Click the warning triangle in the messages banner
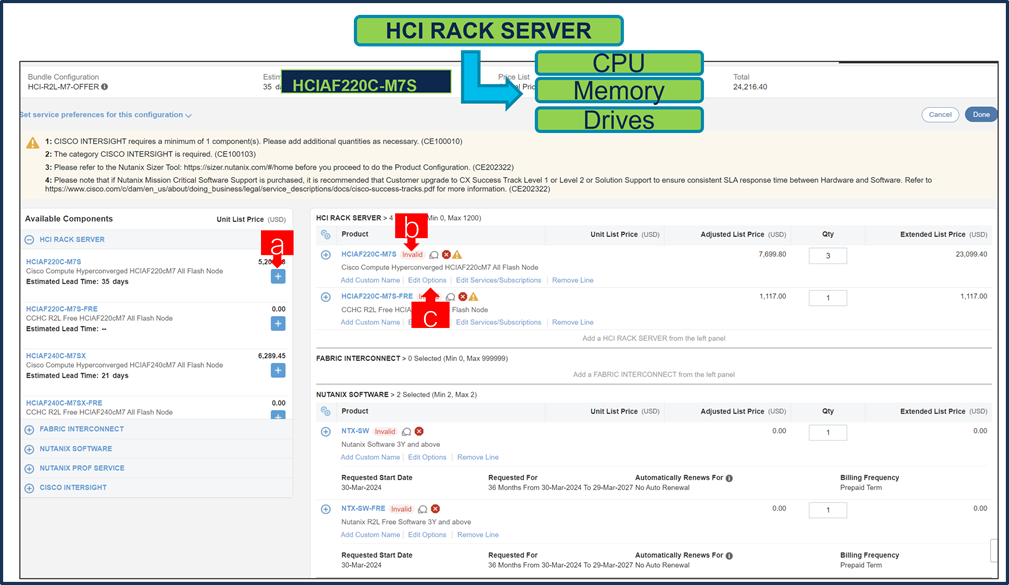This screenshot has height=585, width=1009. click(33, 143)
